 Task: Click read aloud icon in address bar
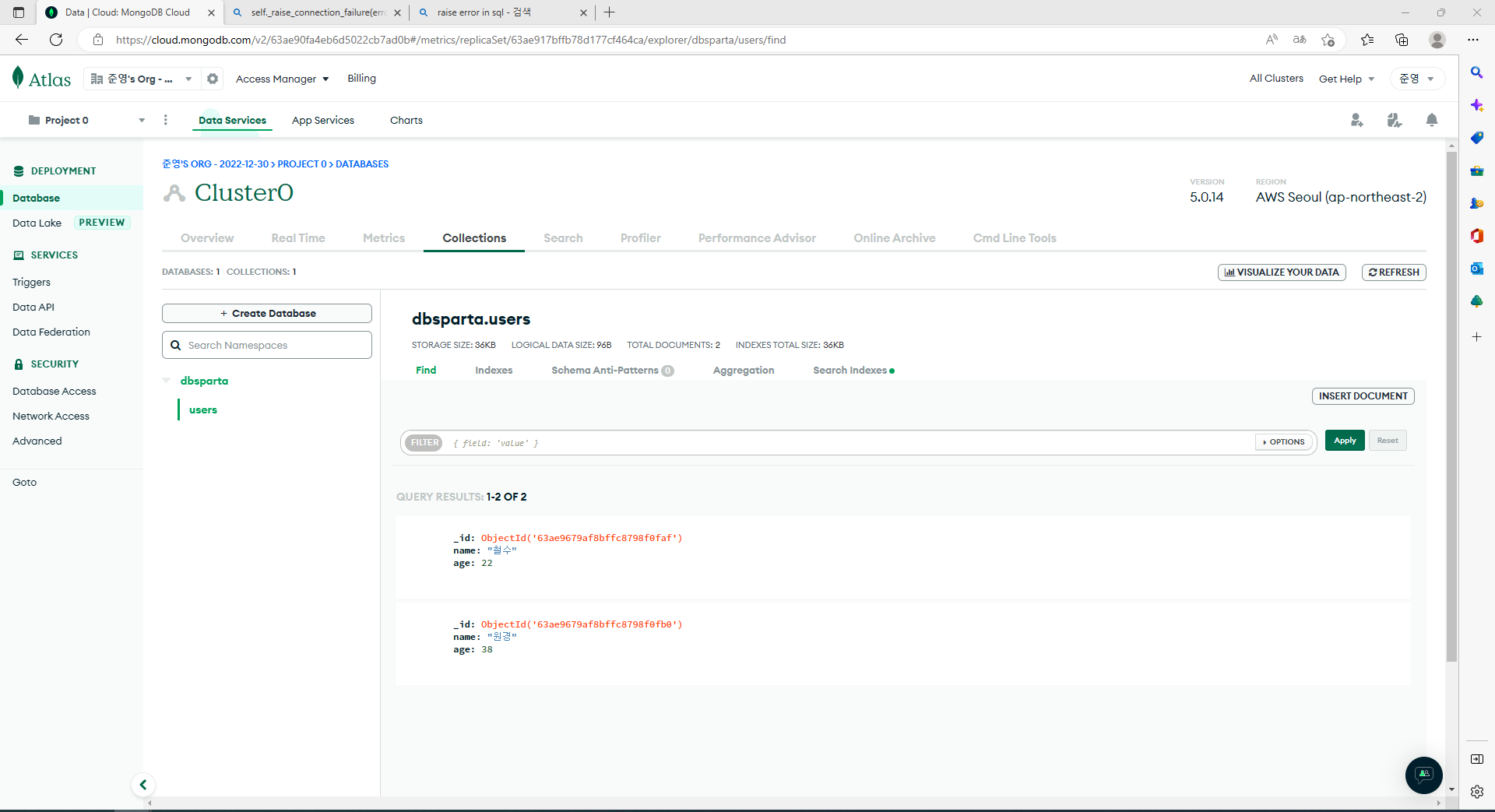point(1272,40)
